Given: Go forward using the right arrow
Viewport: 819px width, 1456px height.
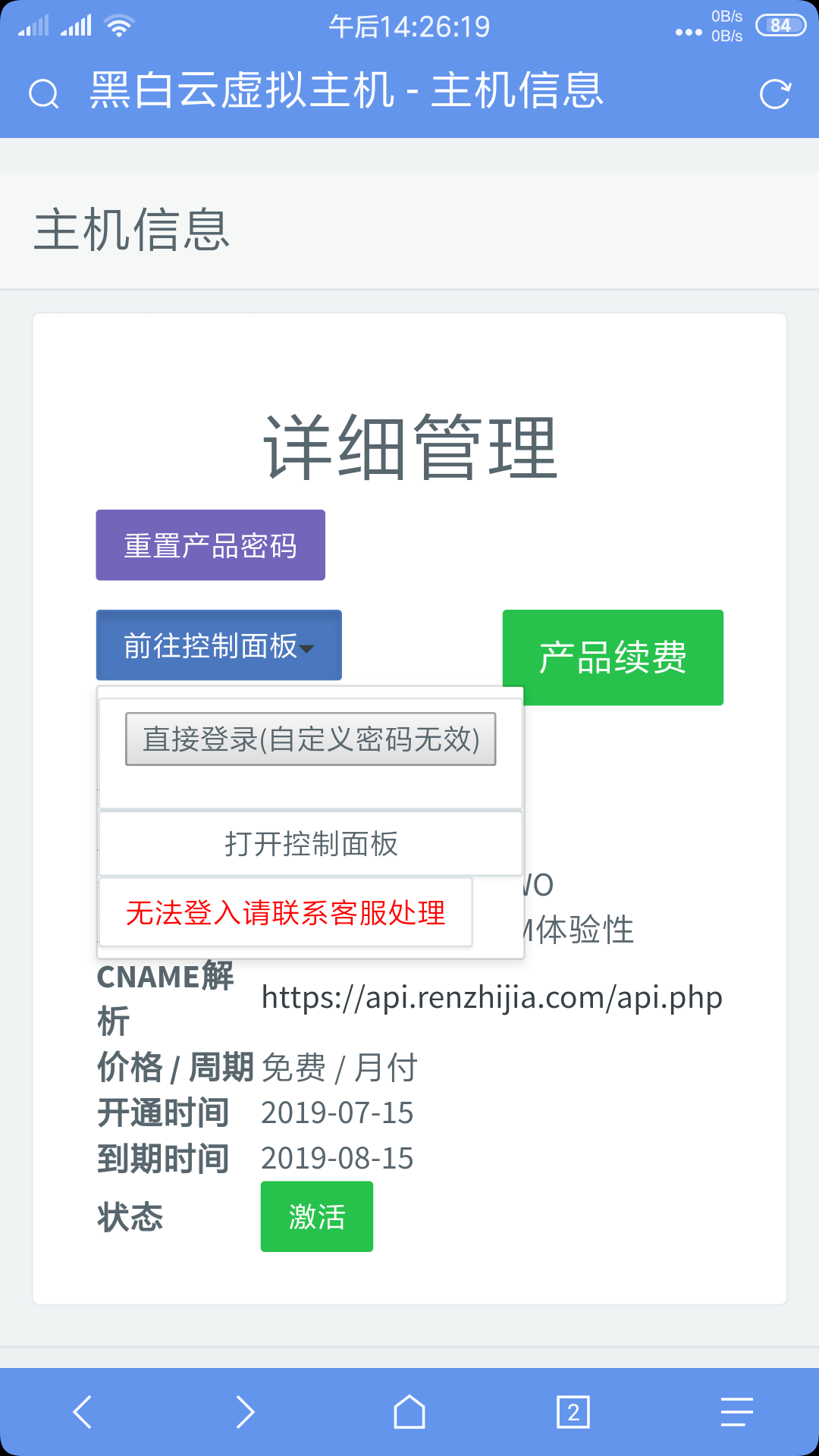Looking at the screenshot, I should [x=245, y=1412].
